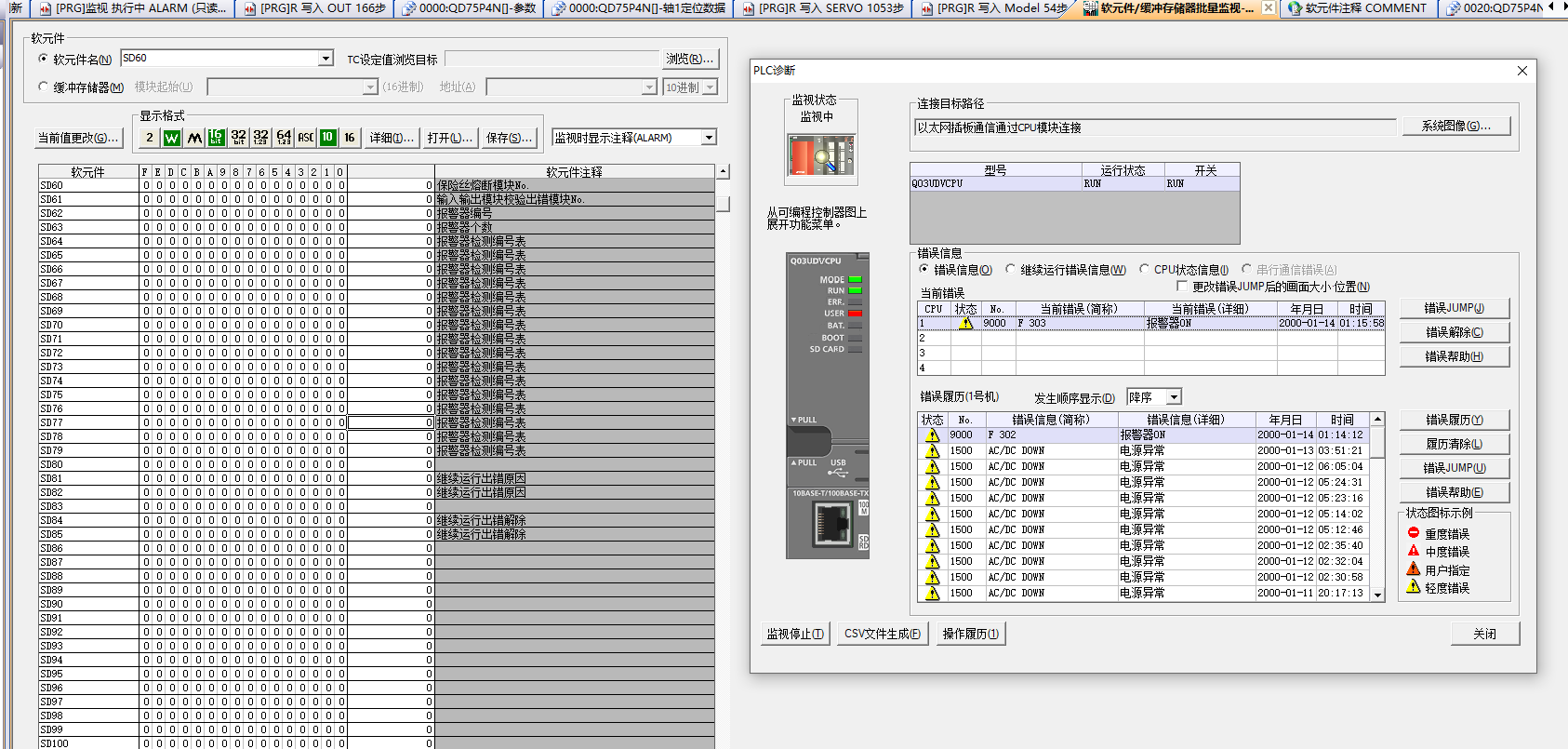Select the 缓冲存储器 radio button
This screenshot has width=1568, height=749.
tap(44, 87)
